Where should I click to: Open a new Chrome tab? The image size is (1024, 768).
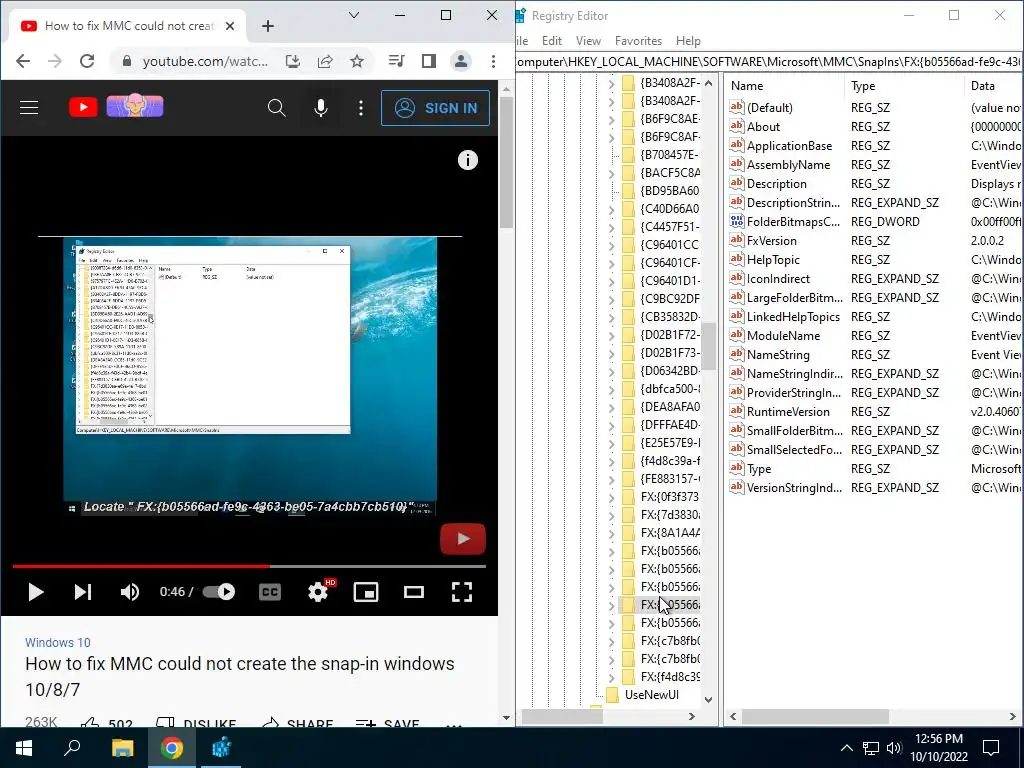point(268,26)
